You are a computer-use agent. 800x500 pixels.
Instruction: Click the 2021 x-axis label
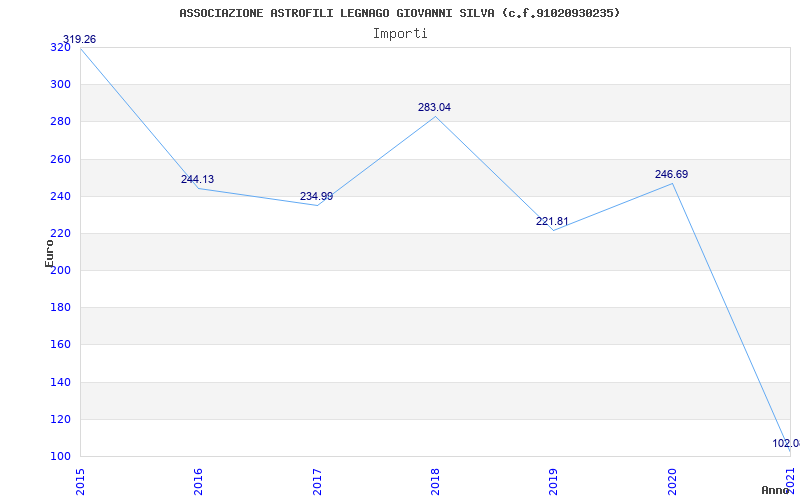coord(790,482)
